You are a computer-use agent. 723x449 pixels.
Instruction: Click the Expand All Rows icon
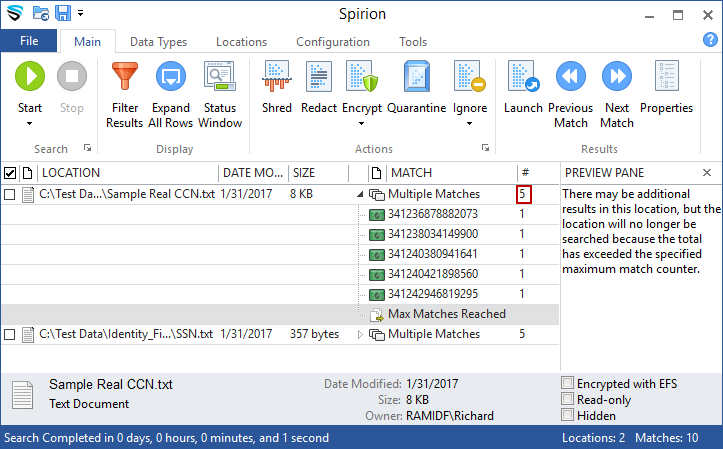[x=170, y=78]
